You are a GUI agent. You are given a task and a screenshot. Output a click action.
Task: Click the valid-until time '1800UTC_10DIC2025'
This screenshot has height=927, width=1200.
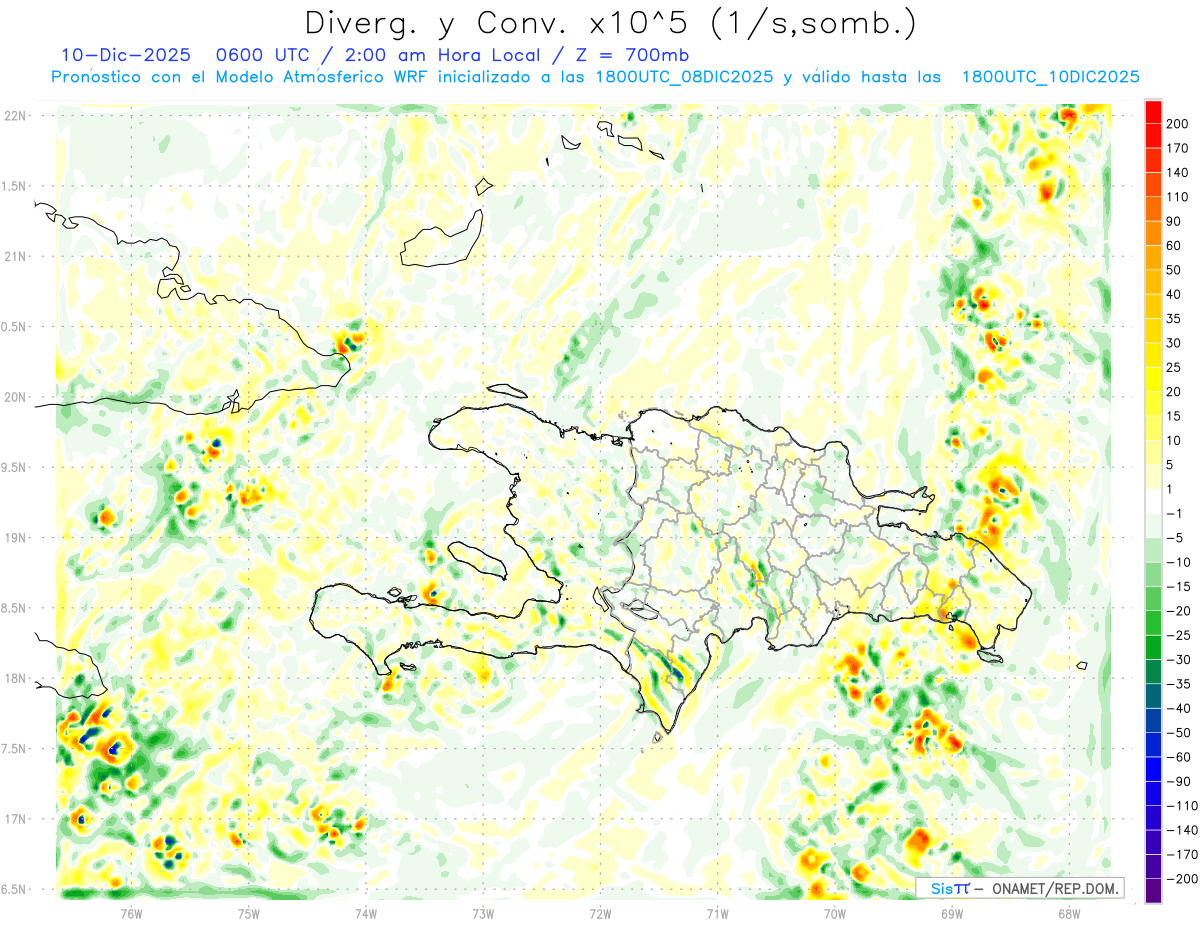1051,77
